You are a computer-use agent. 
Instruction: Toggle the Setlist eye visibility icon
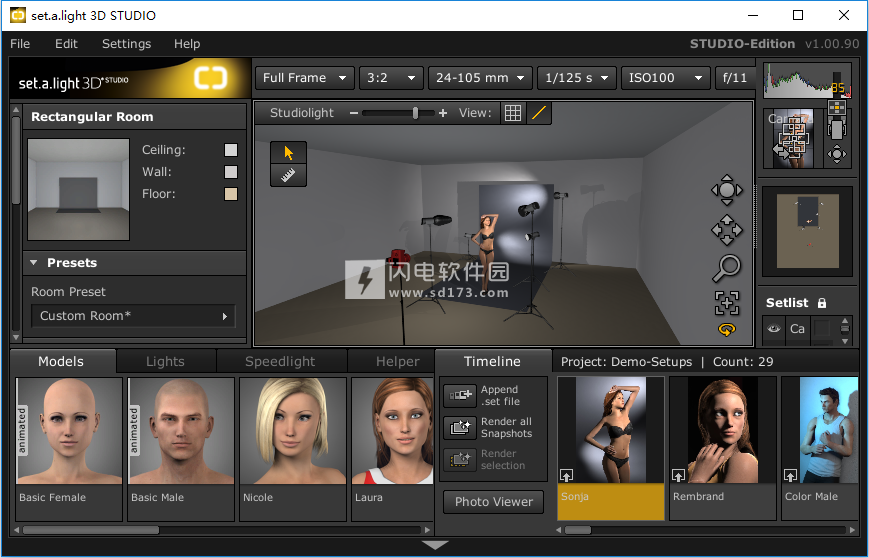pos(774,329)
